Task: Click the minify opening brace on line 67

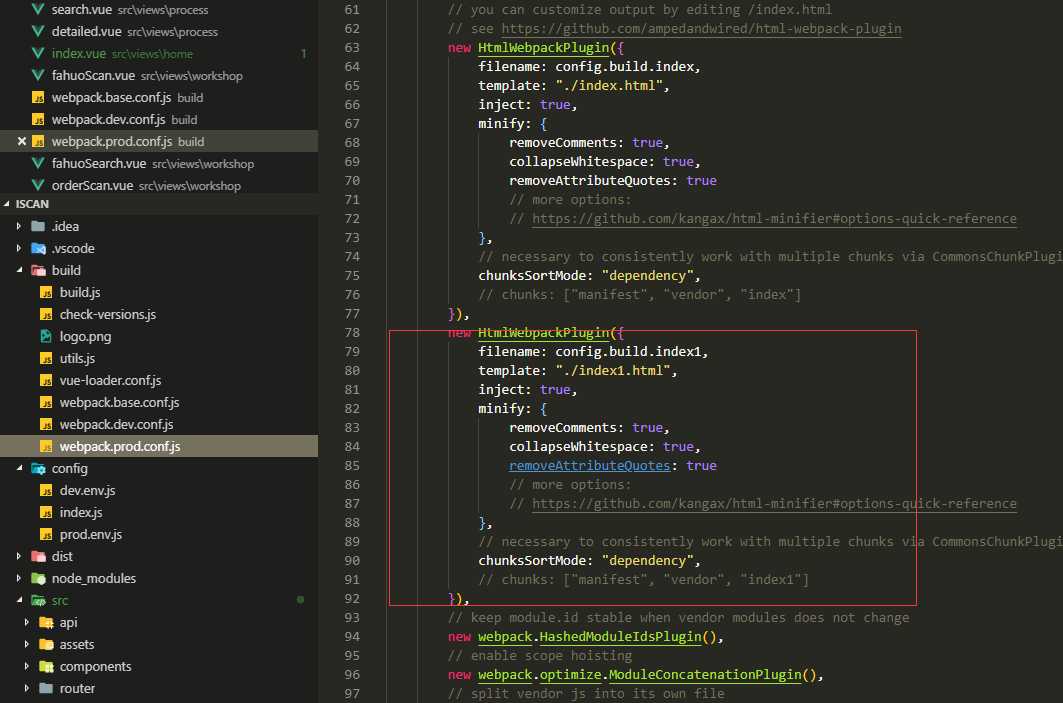Action: coord(544,123)
